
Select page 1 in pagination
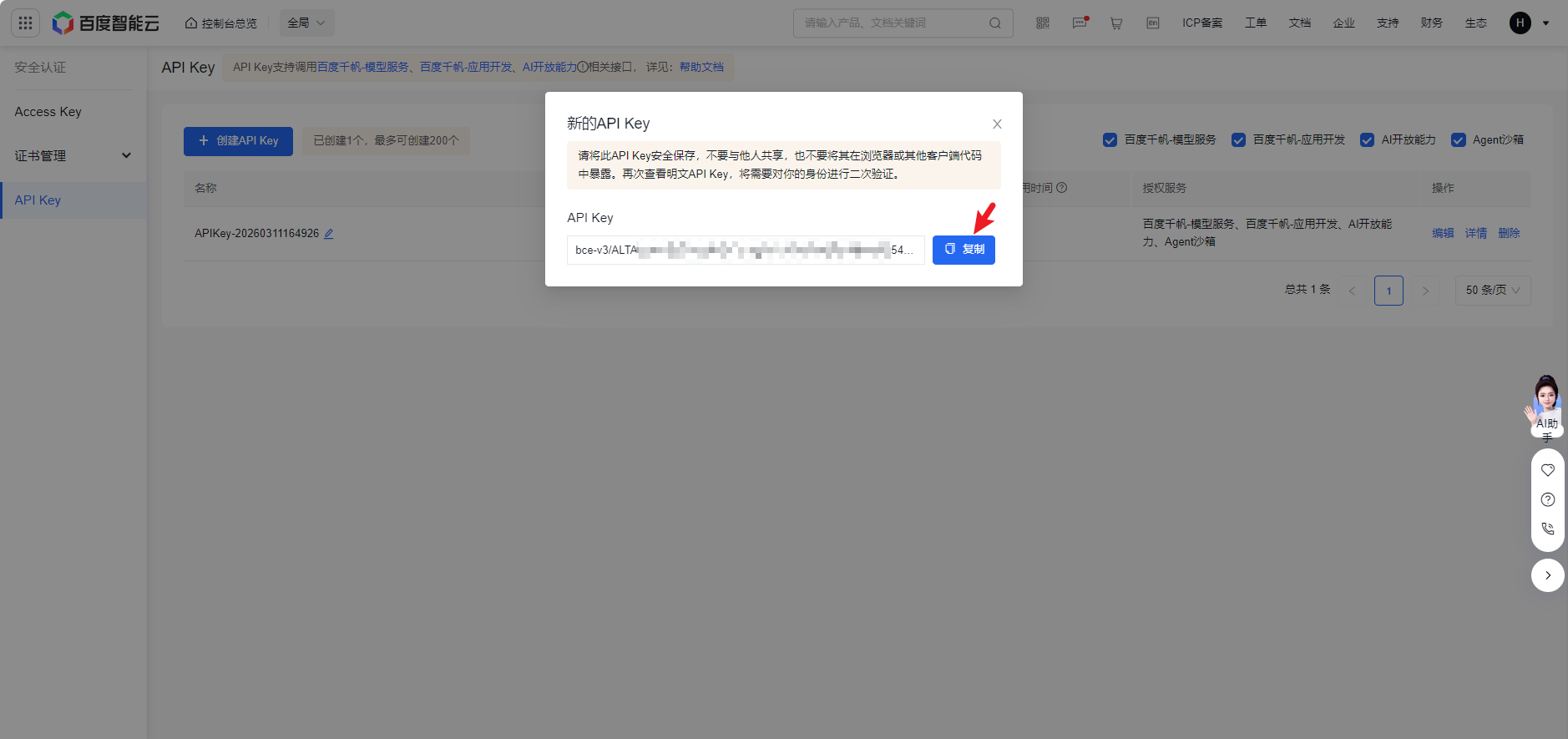pos(1388,291)
